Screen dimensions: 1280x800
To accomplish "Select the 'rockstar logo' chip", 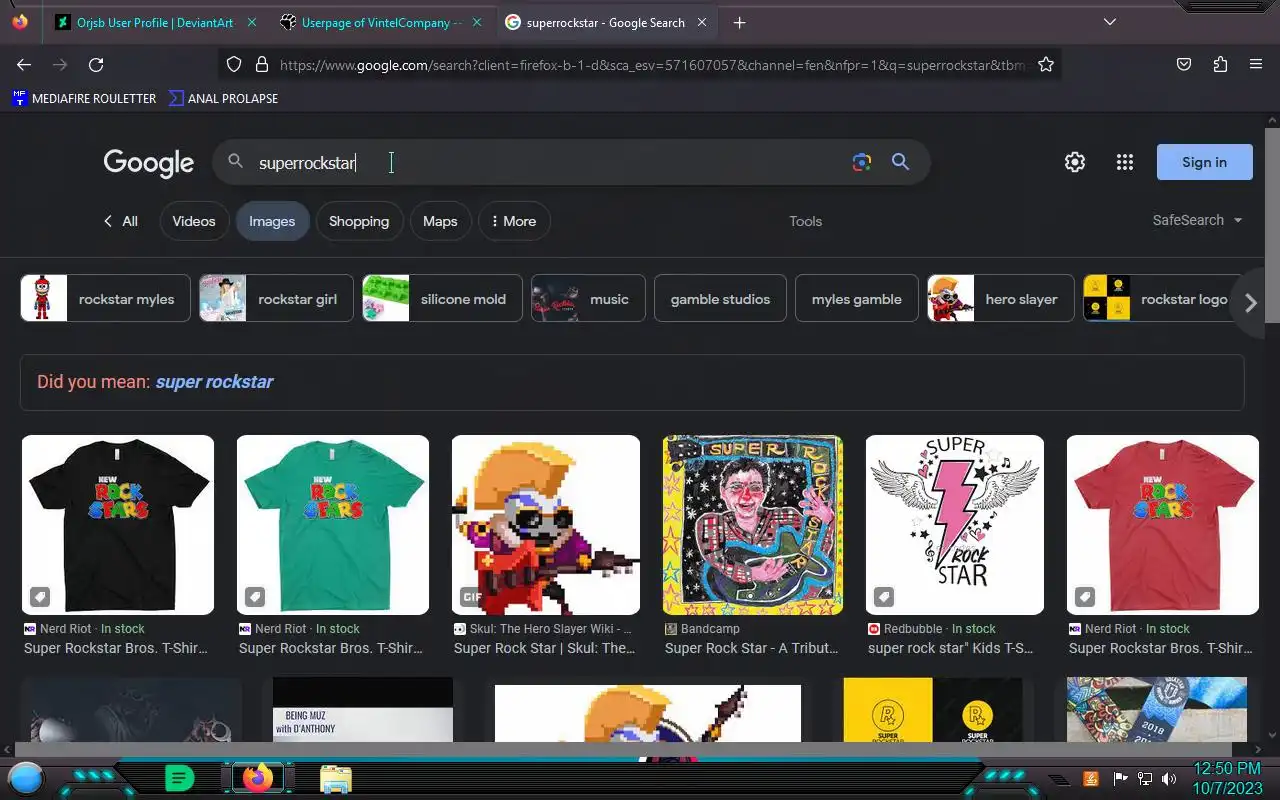I will coord(1161,298).
